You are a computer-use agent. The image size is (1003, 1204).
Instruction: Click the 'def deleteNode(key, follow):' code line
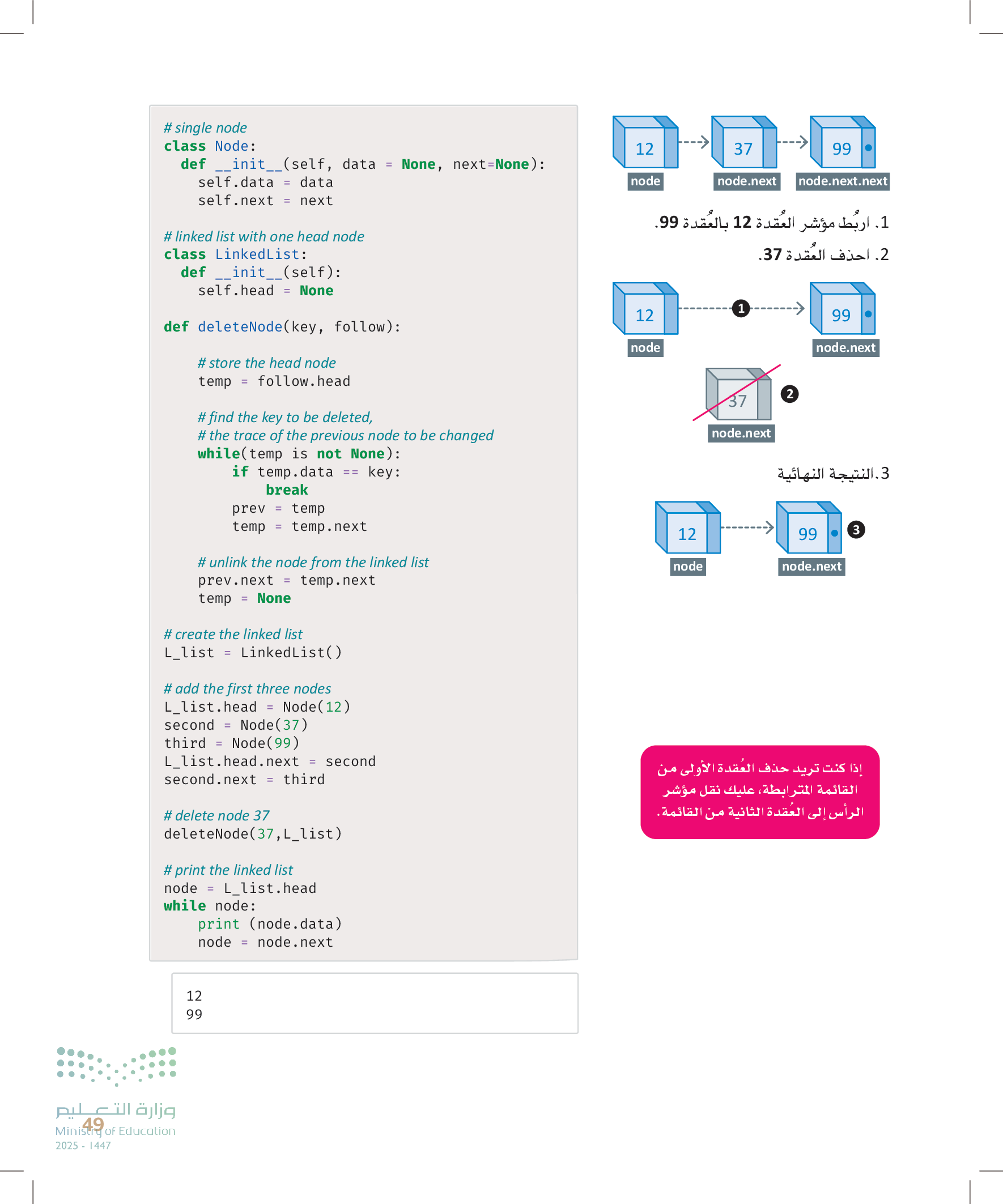click(x=282, y=327)
